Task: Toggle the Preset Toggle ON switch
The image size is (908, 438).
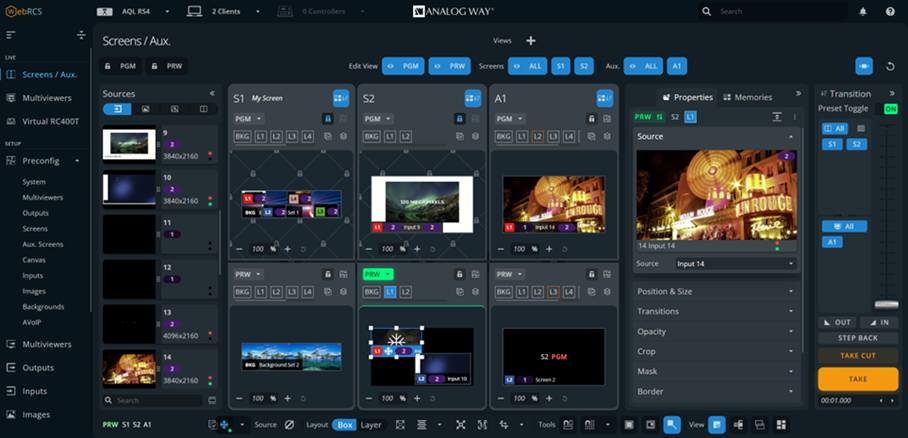Action: tap(889, 109)
